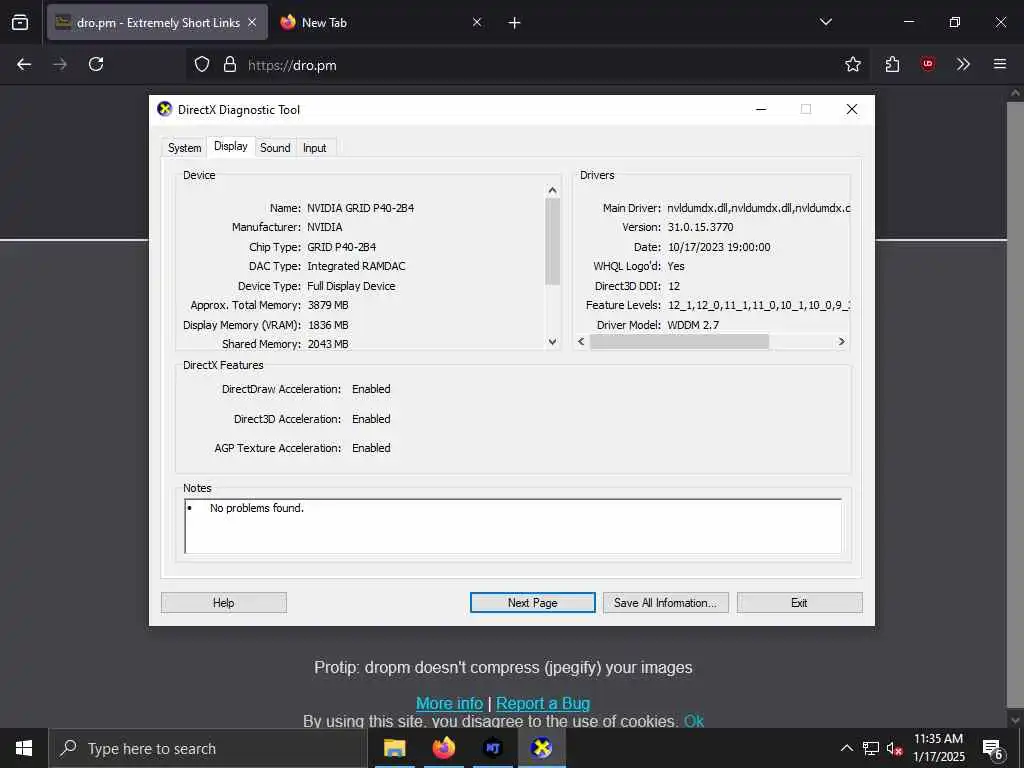Open tracking protection shield icon
The image size is (1024, 768).
point(202,65)
